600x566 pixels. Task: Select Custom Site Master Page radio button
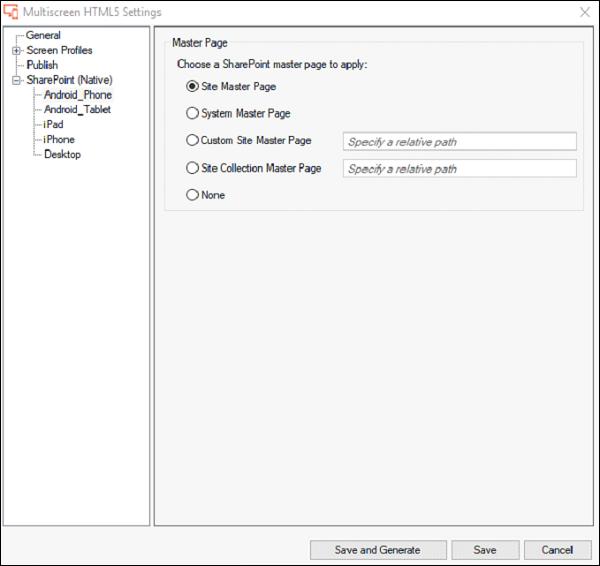coord(192,140)
